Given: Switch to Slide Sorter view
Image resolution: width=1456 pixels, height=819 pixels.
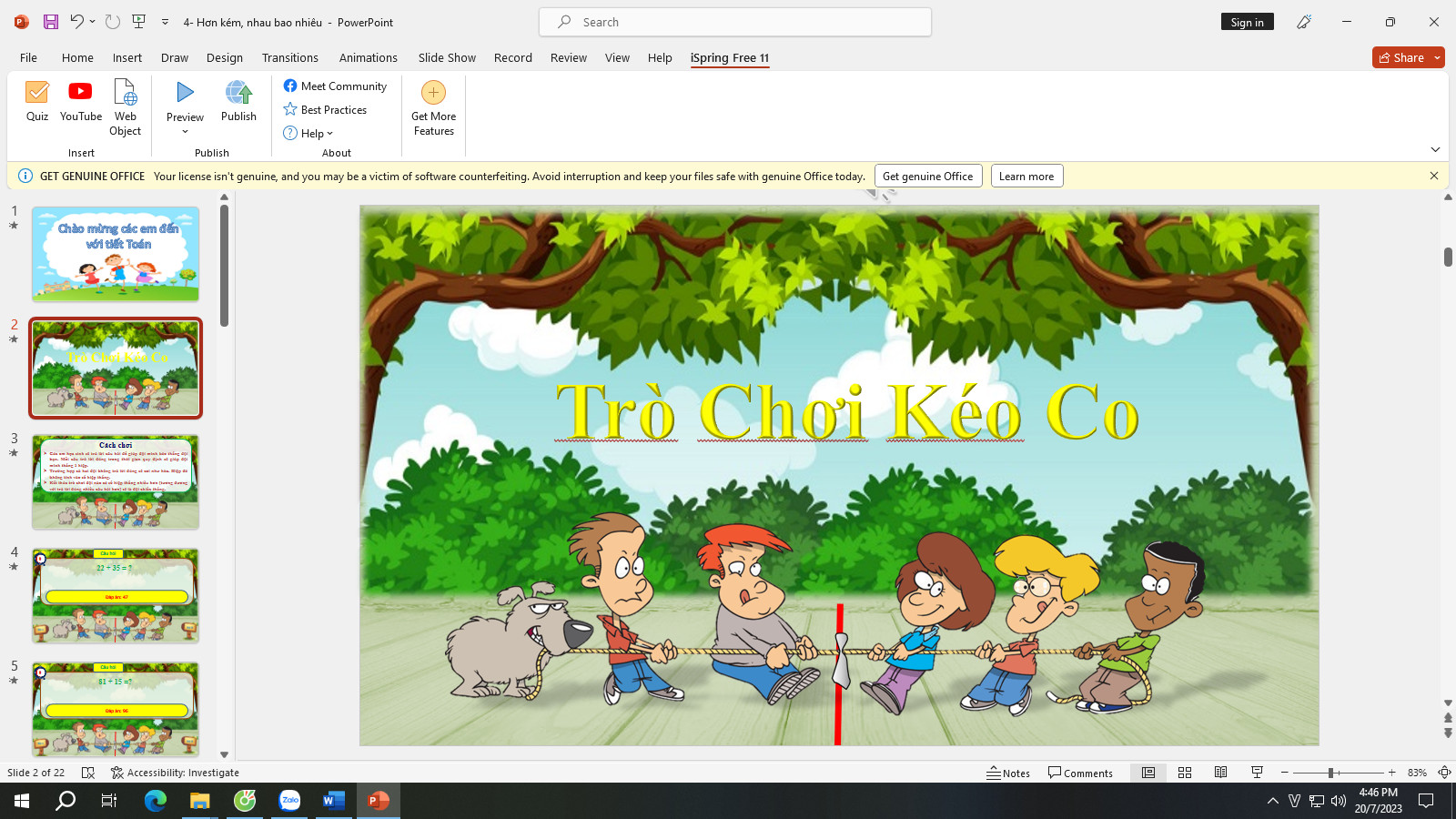Looking at the screenshot, I should (x=1185, y=773).
